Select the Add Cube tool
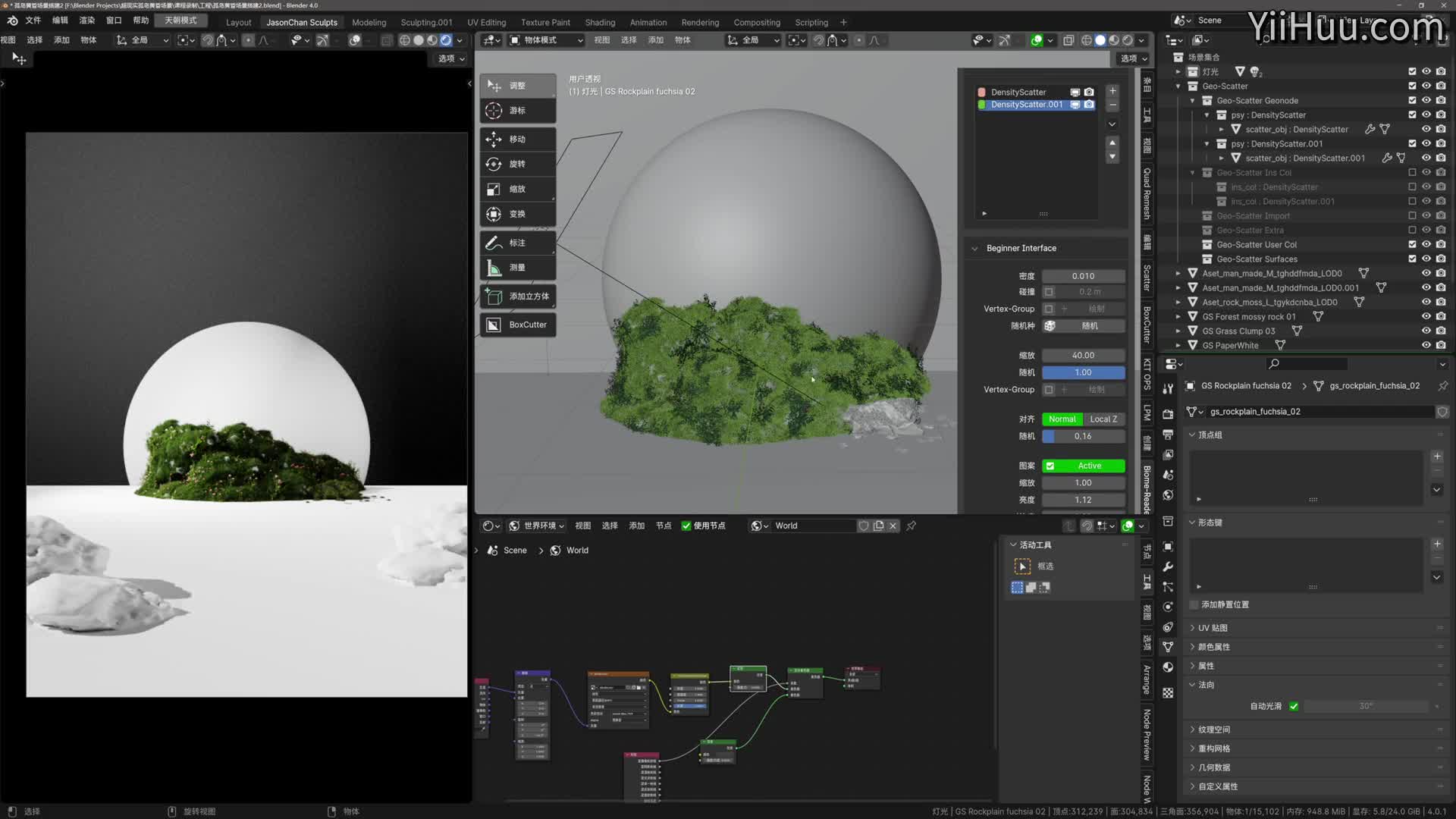1456x819 pixels. pos(518,297)
